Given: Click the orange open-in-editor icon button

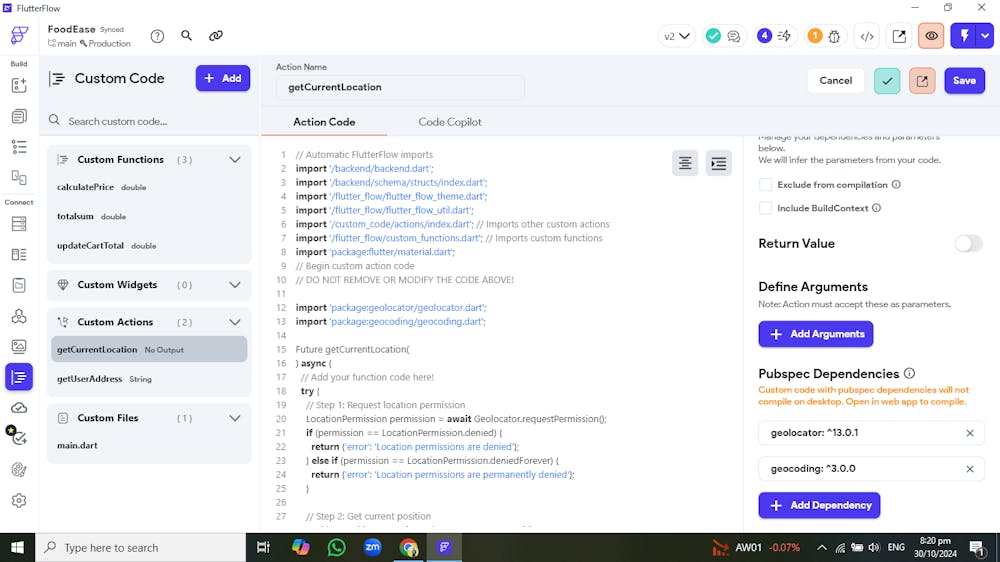Looking at the screenshot, I should pyautogui.click(x=922, y=81).
